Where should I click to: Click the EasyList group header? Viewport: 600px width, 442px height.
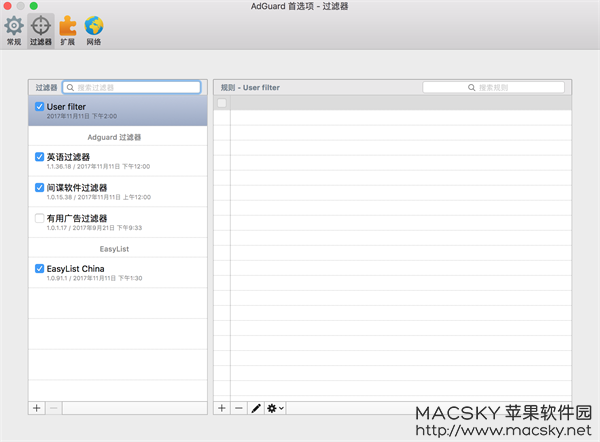(x=114, y=249)
